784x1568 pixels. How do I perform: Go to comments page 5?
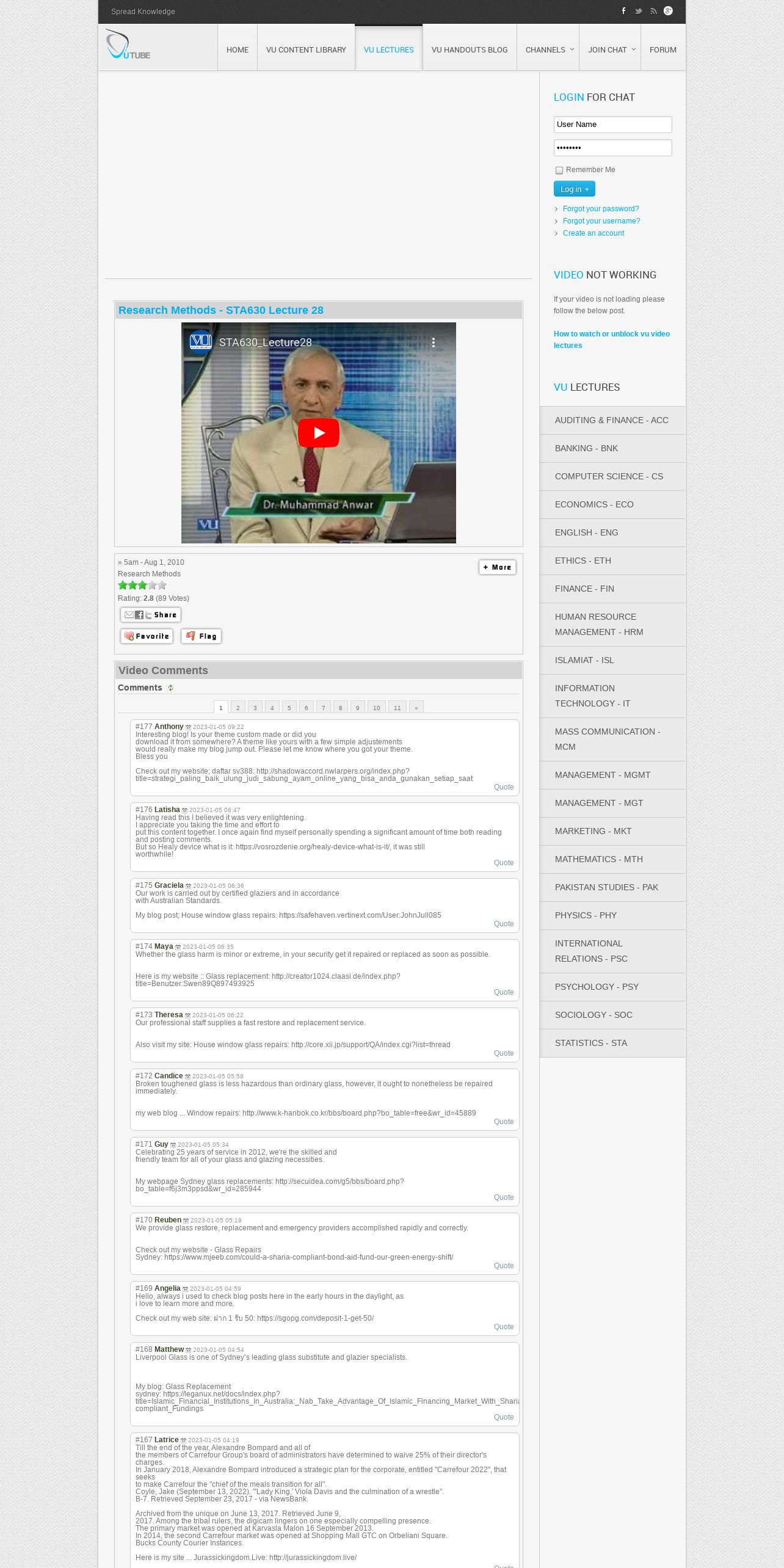pyautogui.click(x=289, y=708)
